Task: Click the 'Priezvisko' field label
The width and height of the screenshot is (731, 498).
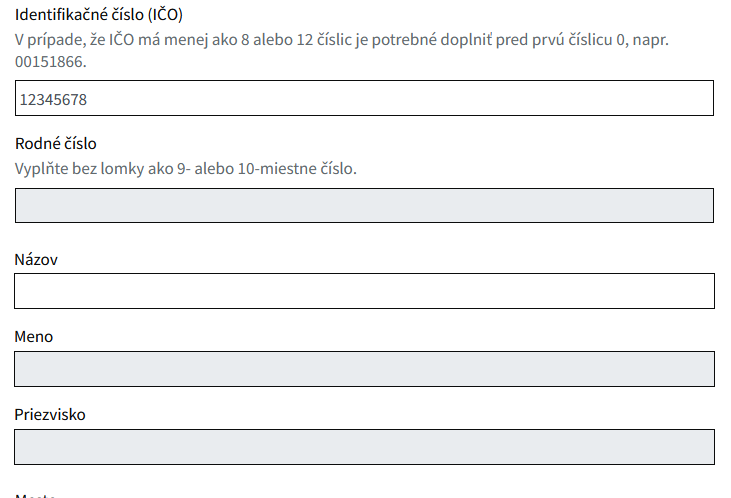Action: [x=50, y=414]
